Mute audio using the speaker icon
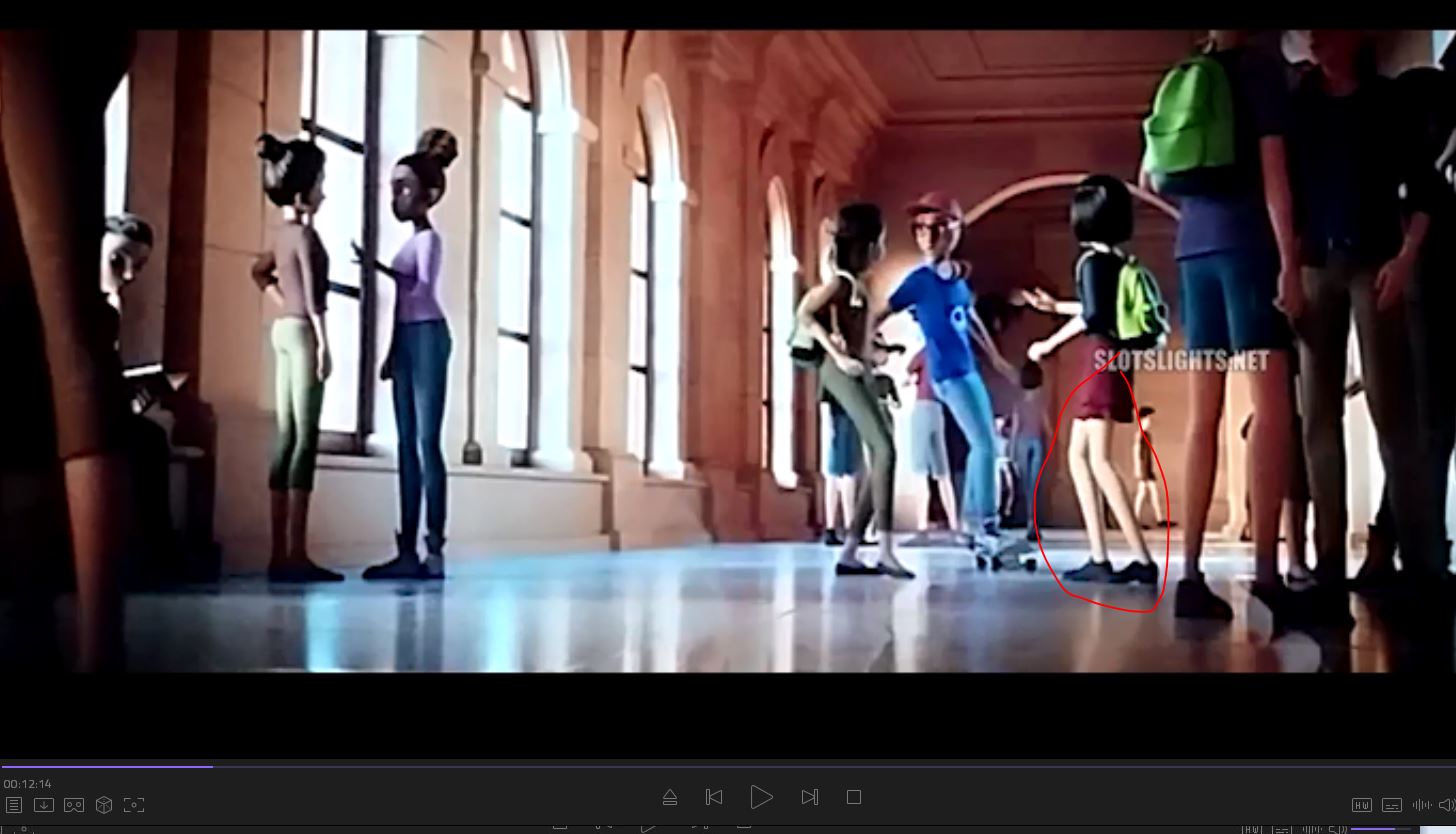This screenshot has width=1456, height=834. tap(1446, 805)
